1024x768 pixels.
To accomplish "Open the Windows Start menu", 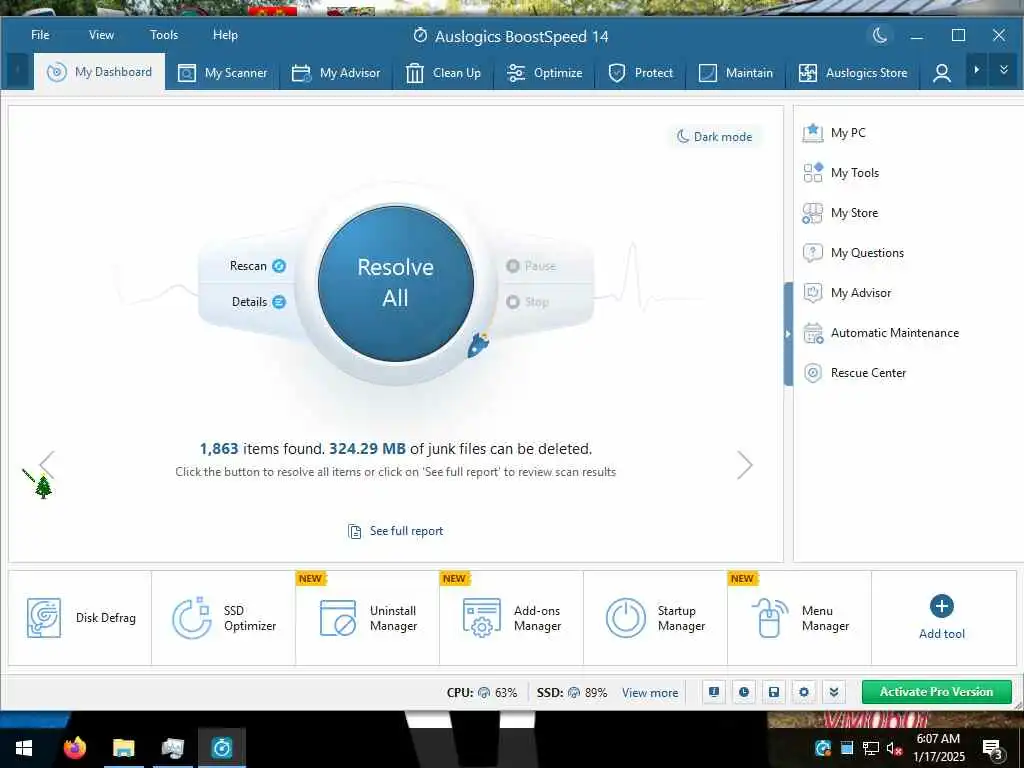I will (24, 748).
